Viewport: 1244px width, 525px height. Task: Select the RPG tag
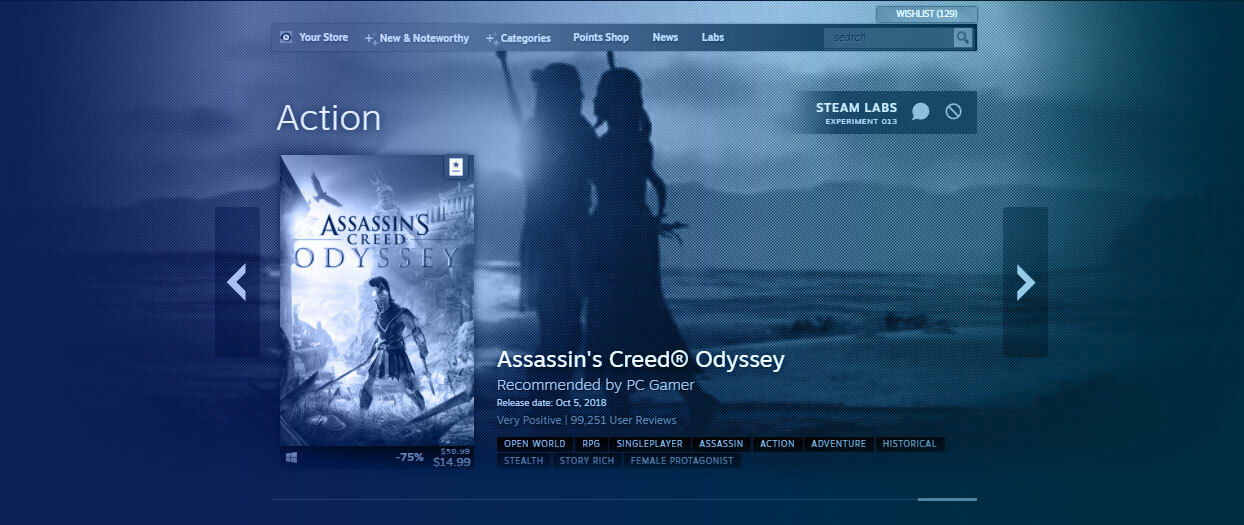(x=591, y=444)
